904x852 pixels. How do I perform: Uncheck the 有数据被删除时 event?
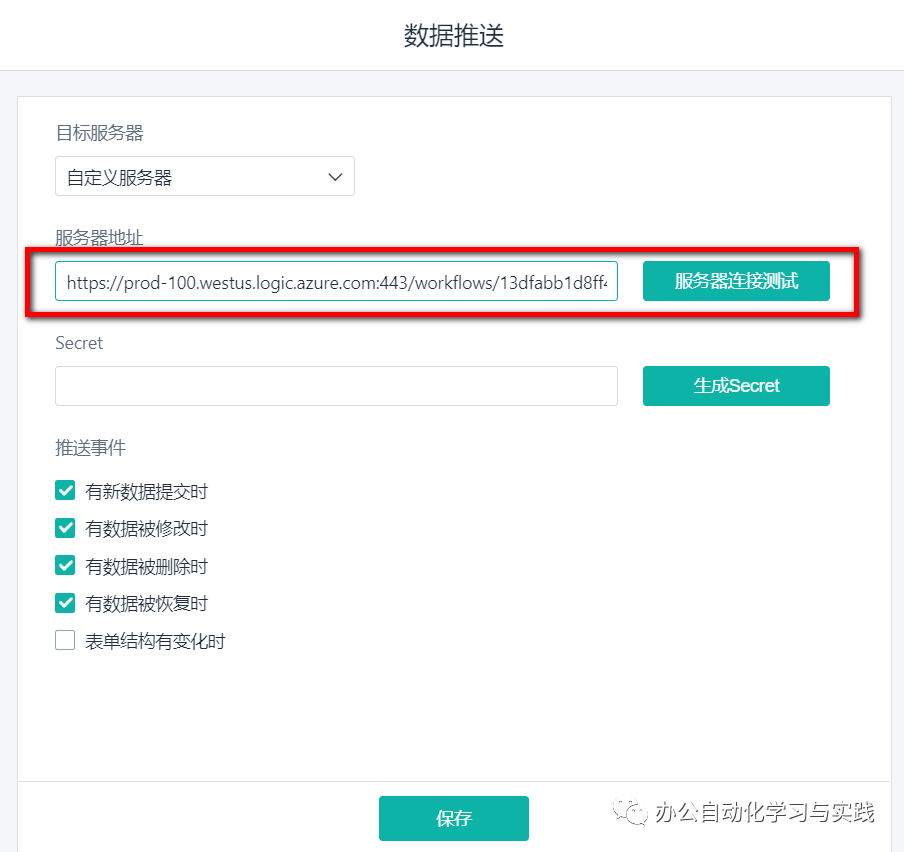pyautogui.click(x=65, y=565)
